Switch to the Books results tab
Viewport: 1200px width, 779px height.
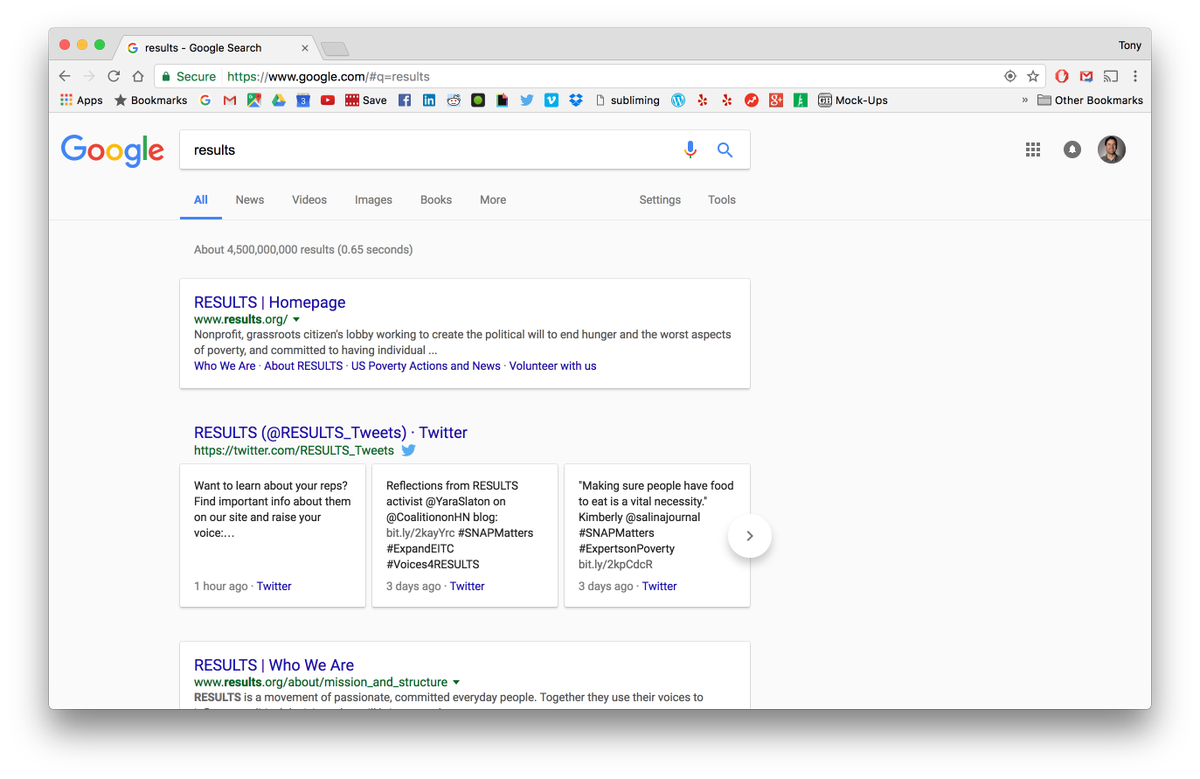tap(436, 200)
